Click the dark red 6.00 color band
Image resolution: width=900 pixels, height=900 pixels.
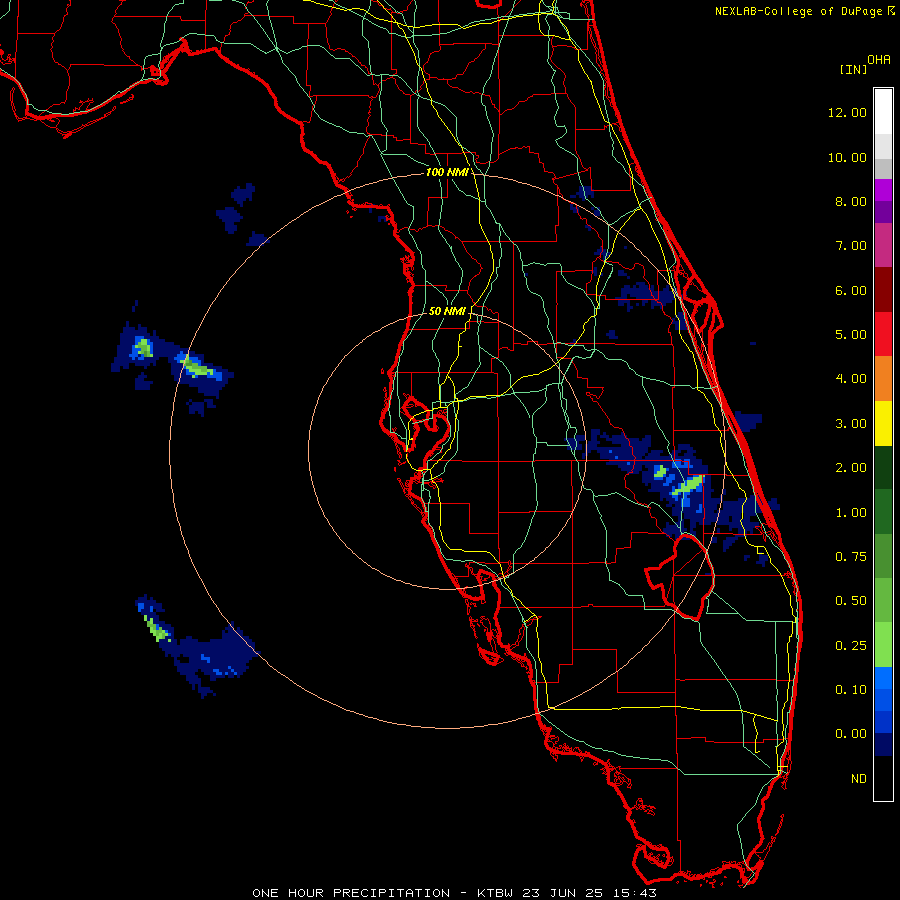pos(883,290)
